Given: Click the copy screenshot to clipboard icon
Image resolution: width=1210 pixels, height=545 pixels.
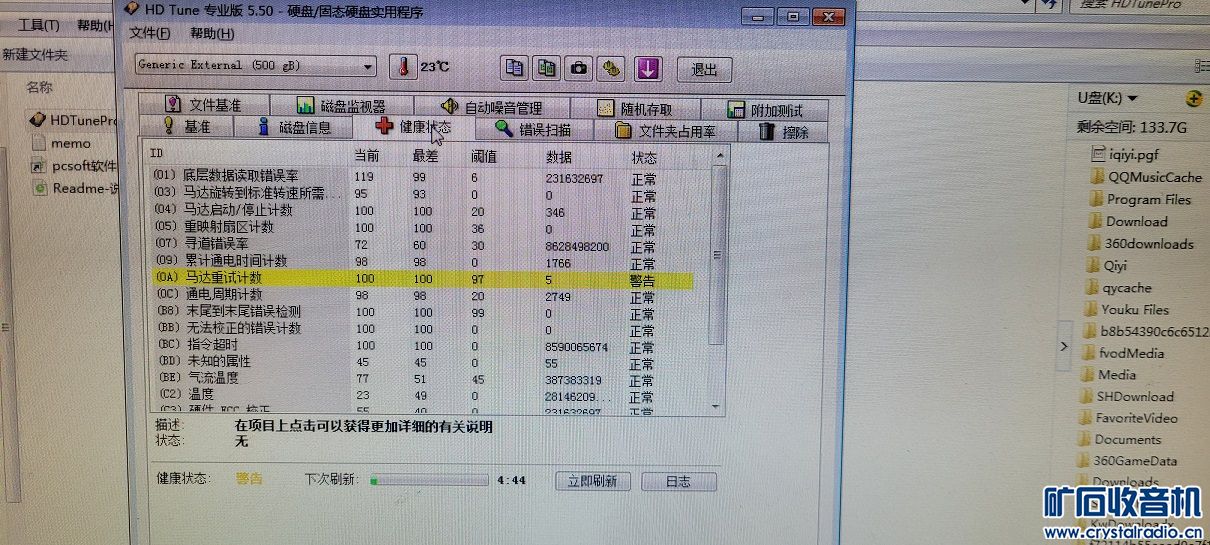Looking at the screenshot, I should coord(546,68).
